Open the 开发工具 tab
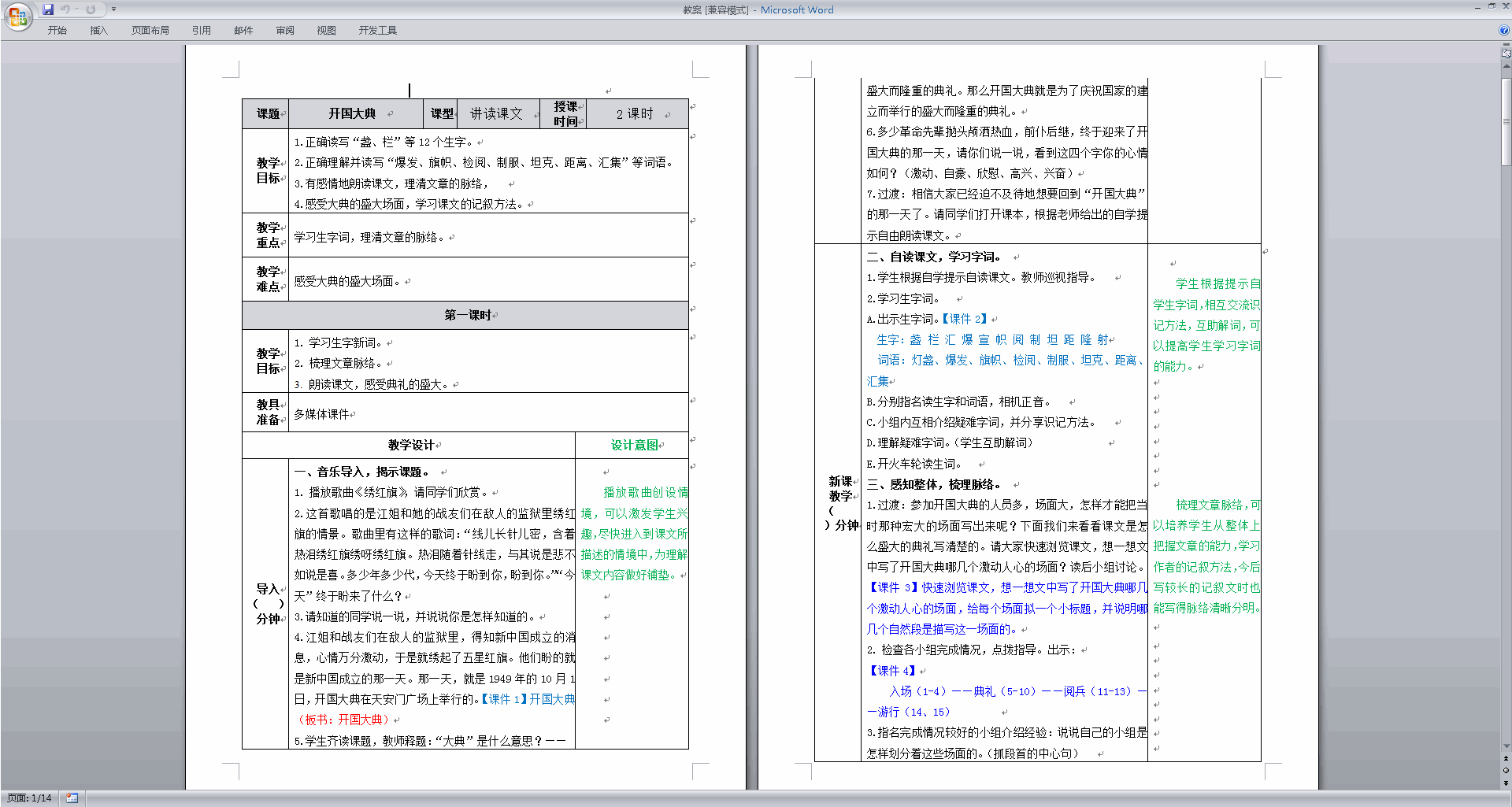 377,30
